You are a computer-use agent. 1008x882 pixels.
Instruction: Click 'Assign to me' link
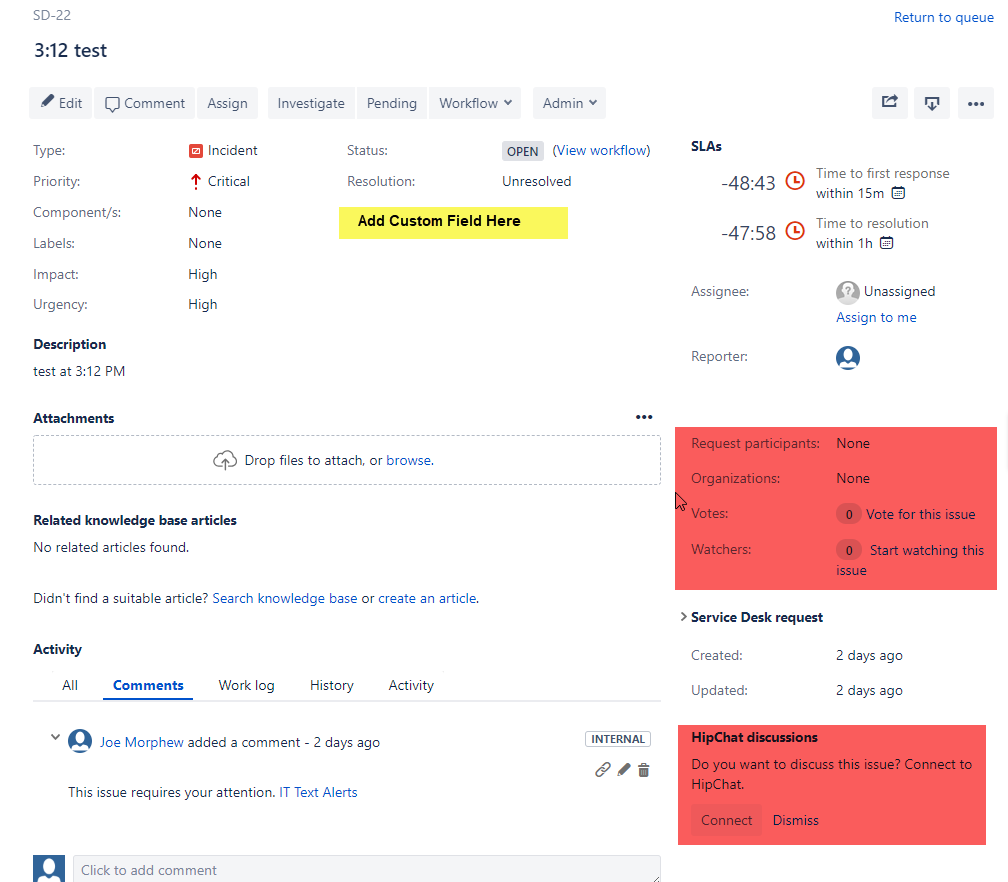(875, 317)
